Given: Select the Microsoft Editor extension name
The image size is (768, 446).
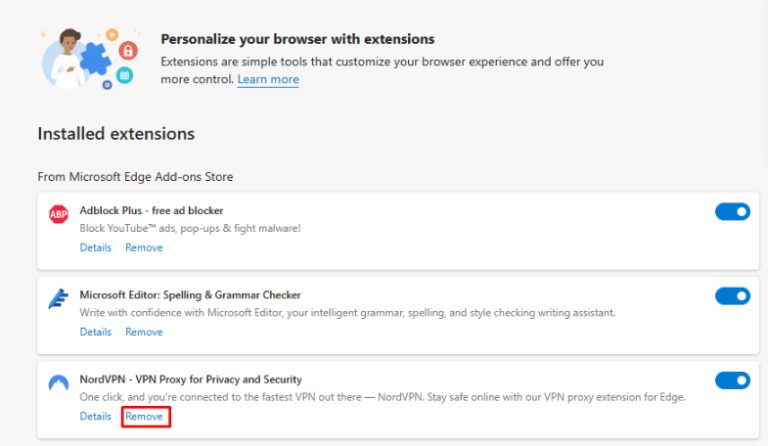Looking at the screenshot, I should point(190,295).
